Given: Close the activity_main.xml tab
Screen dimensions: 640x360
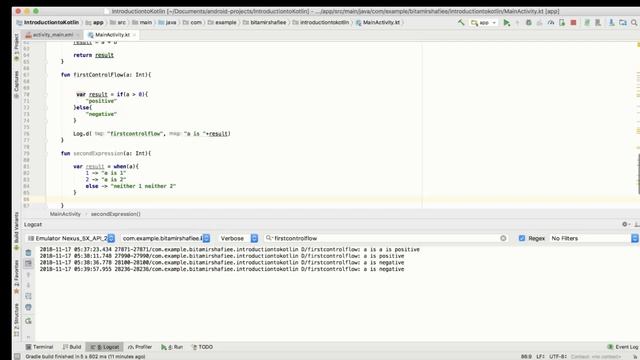Looking at the screenshot, I should pyautogui.click(x=78, y=35).
